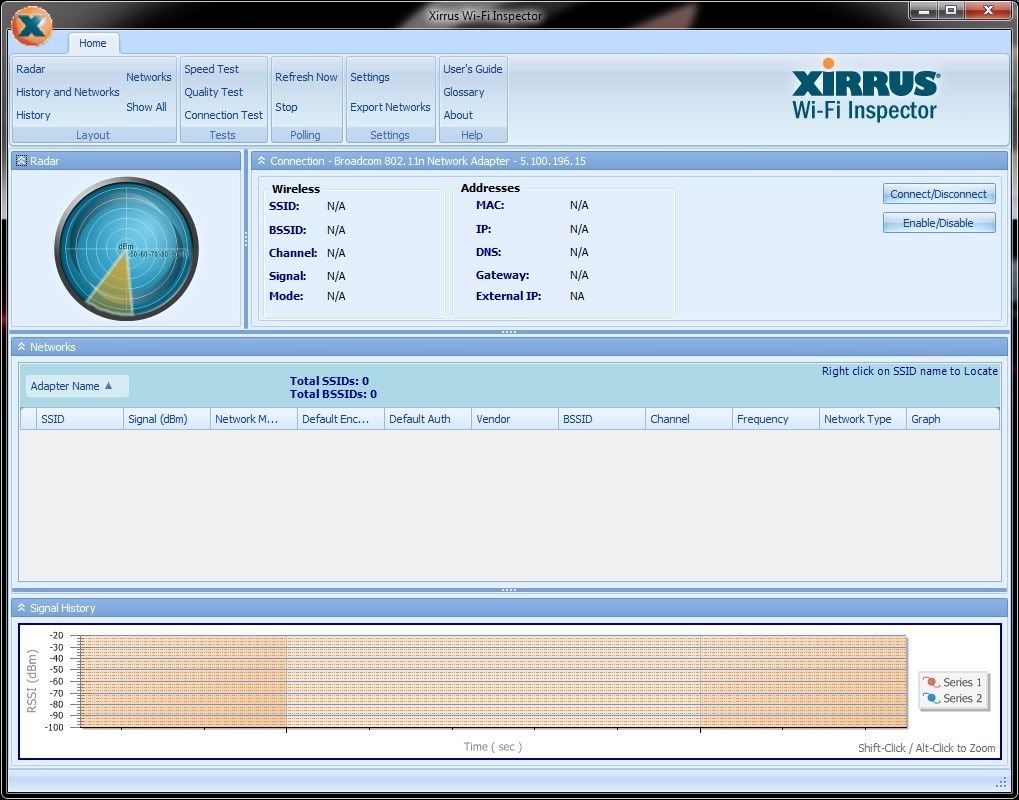Screen dimensions: 1019x800
Task: Click the Network Mode column header
Action: tap(254, 419)
